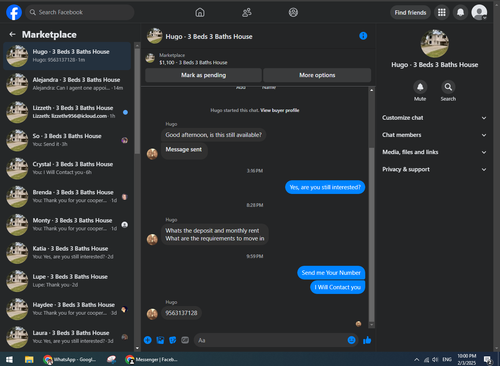Click ENG language indicator in tray

click(x=447, y=359)
